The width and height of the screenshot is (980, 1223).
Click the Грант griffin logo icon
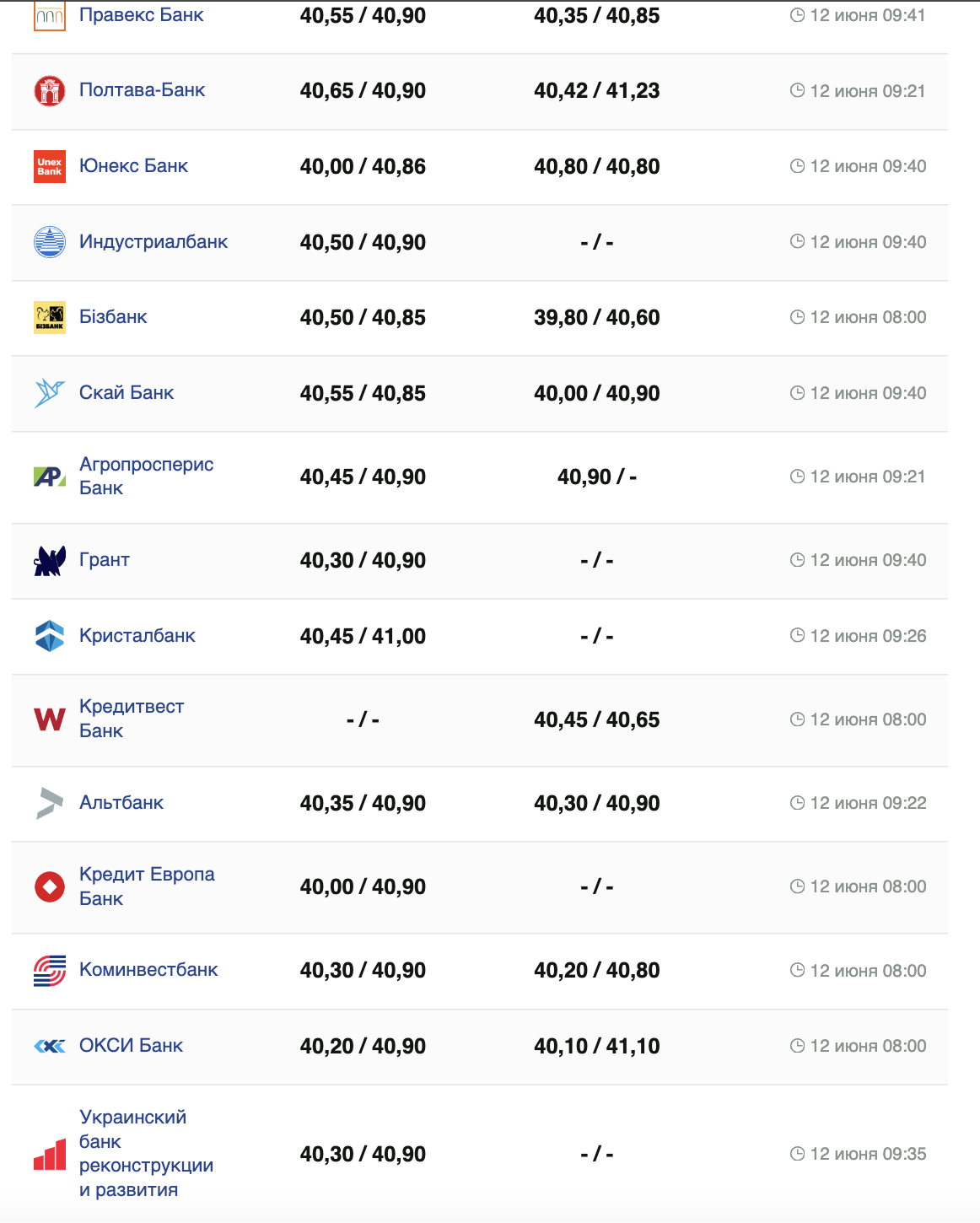[x=50, y=561]
